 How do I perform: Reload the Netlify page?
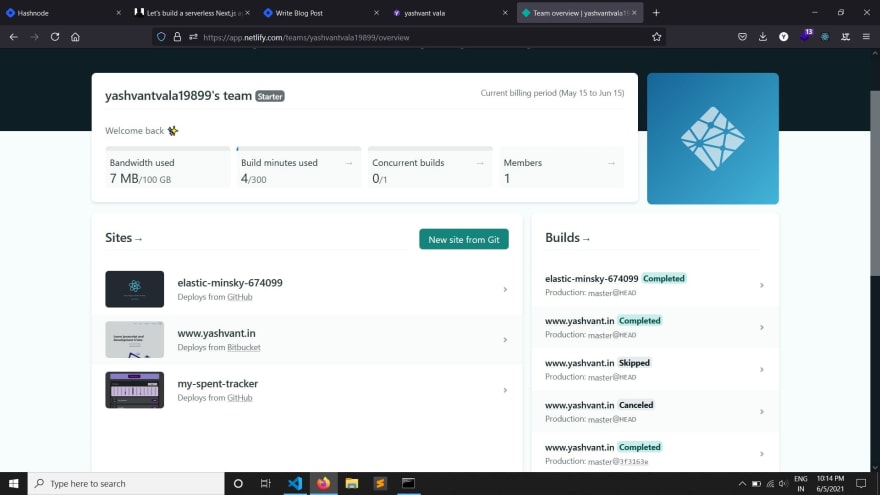pos(54,37)
